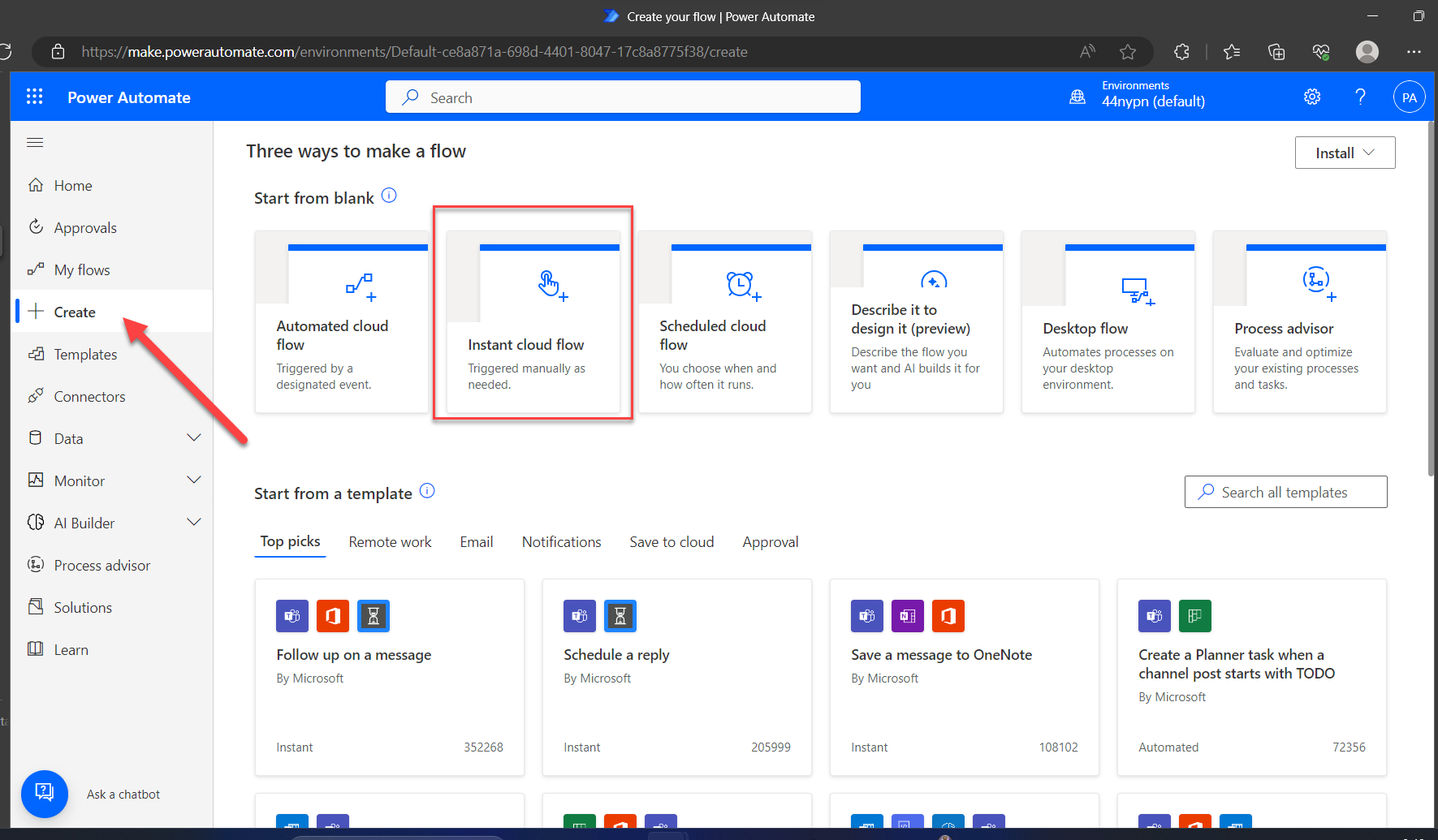This screenshot has height=840, width=1438.
Task: Select the Instant cloud flow card
Action: 533,321
